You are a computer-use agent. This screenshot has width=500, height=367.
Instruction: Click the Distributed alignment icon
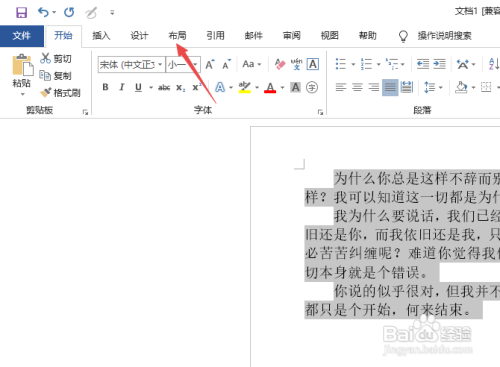(x=407, y=87)
